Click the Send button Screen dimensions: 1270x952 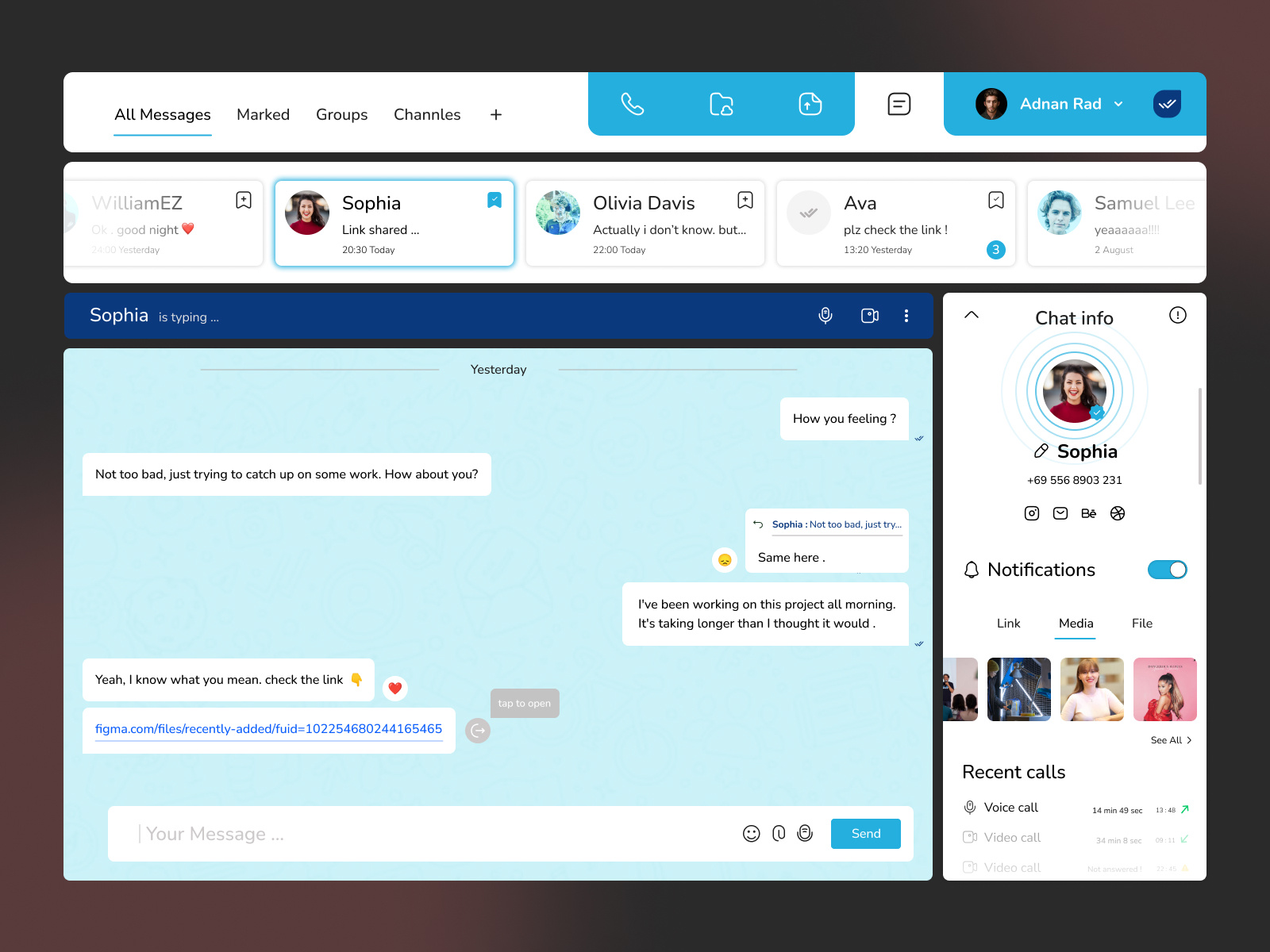(x=865, y=834)
